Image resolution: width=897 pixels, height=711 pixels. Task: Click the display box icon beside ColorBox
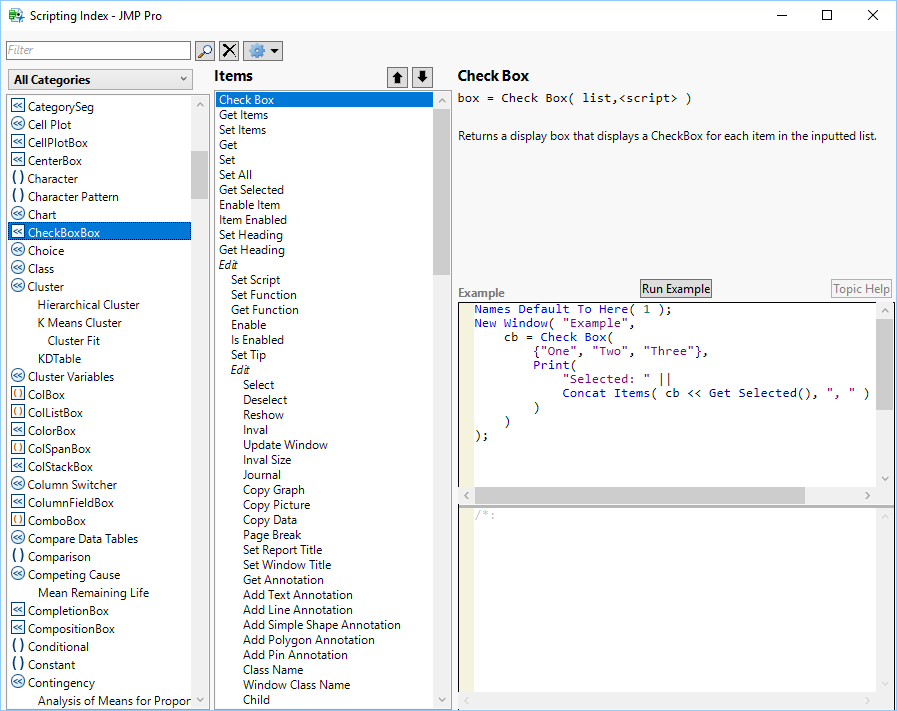click(17, 430)
